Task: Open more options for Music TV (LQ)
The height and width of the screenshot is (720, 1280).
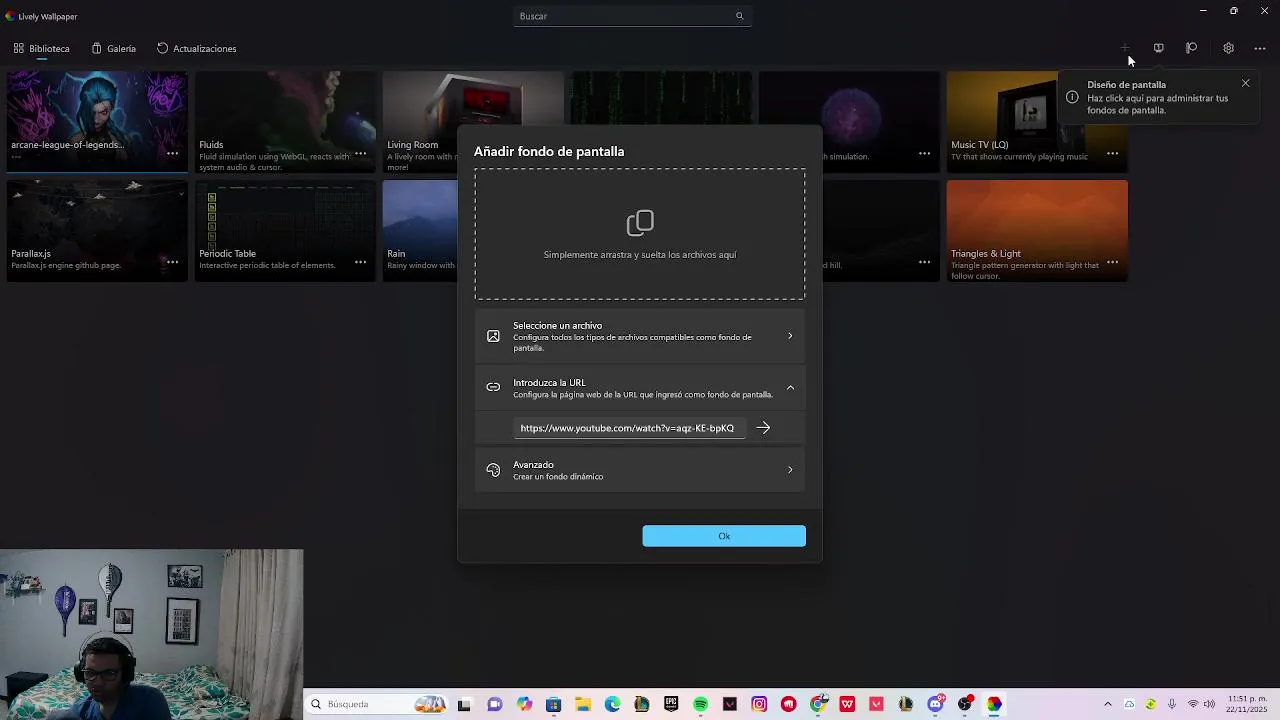Action: click(x=1112, y=153)
